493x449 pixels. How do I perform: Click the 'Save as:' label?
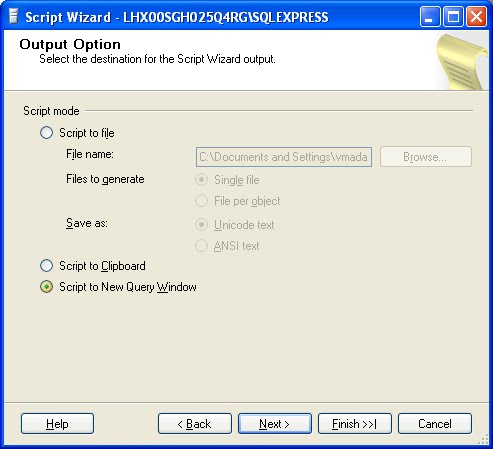87,223
